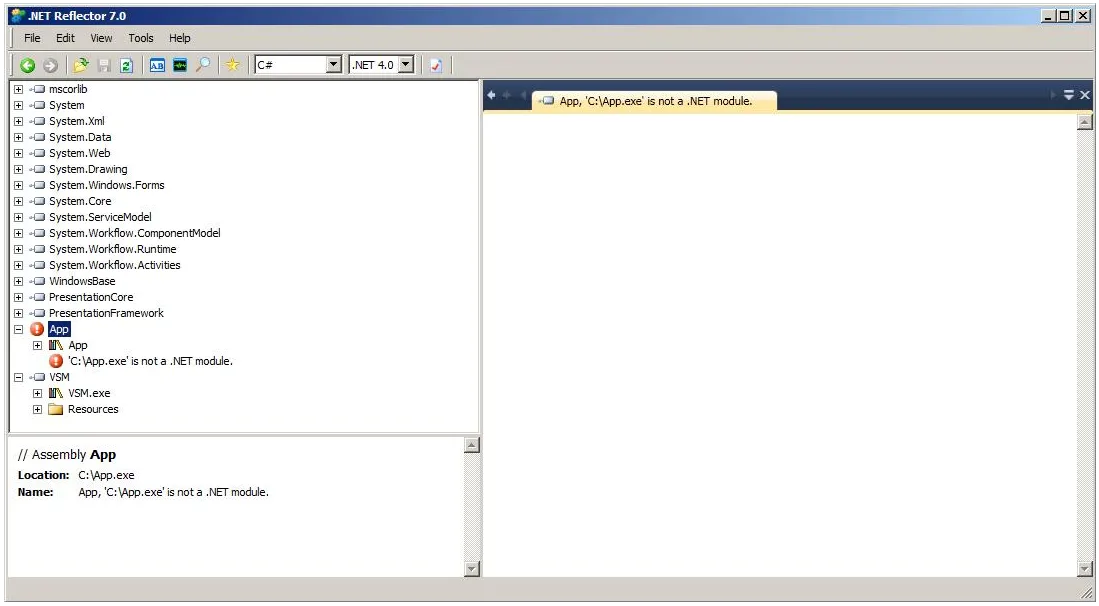Expand the Resources folder node
Screen dimensions: 1099x606
[38, 409]
